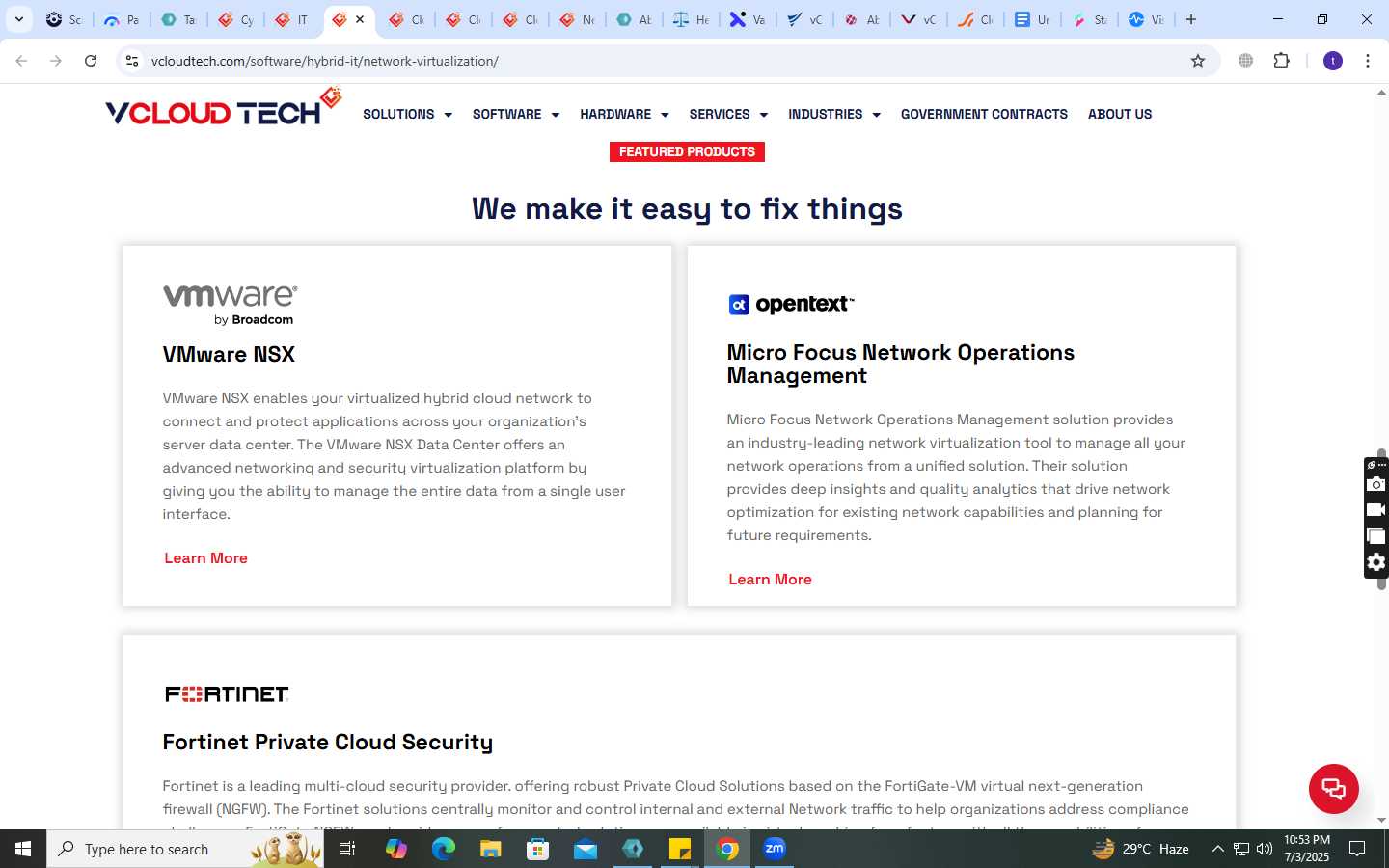Show hidden system tray icons

pyautogui.click(x=1217, y=849)
